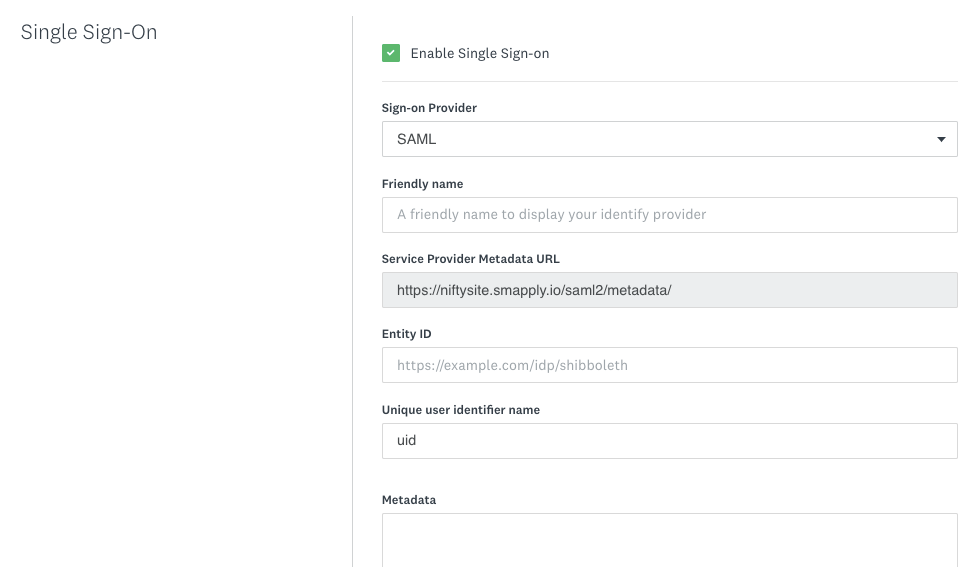Click the 'Unique user identifier name' label
Screen dimensions: 980x567
(x=460, y=410)
